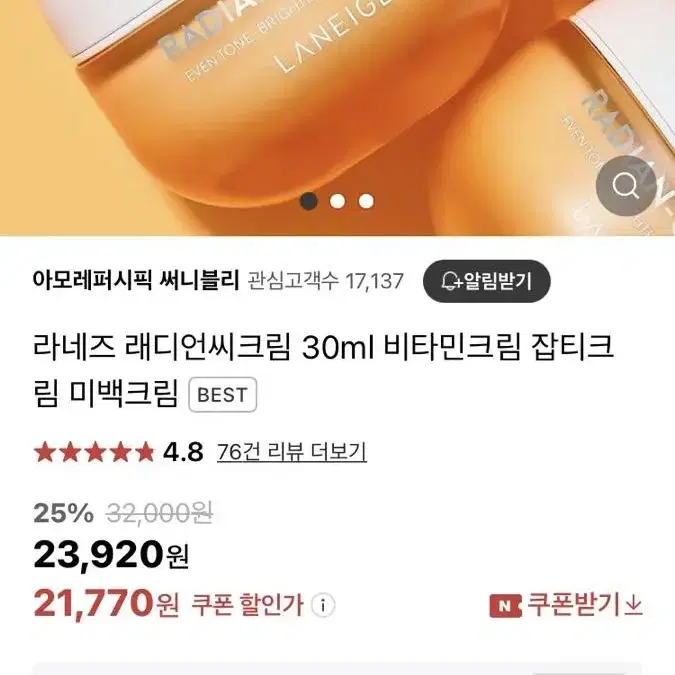This screenshot has width=675, height=675.
Task: Click the 관심고객수 17,137 counter
Action: tap(325, 281)
